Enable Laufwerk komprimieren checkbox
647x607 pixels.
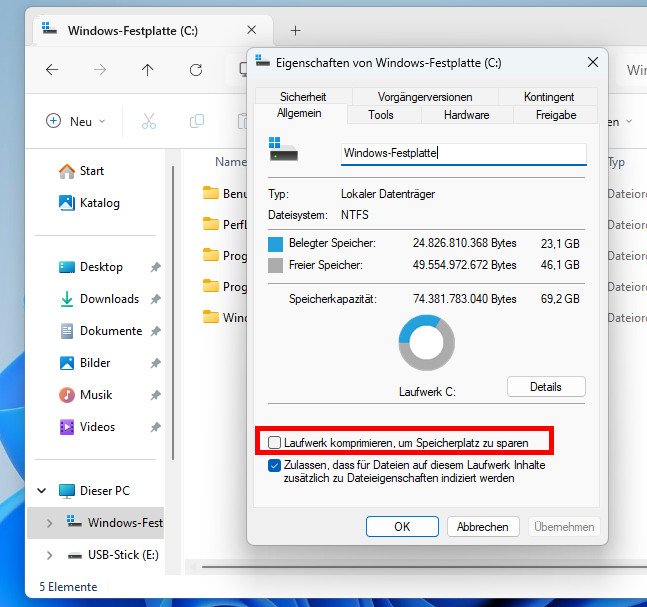coord(275,441)
